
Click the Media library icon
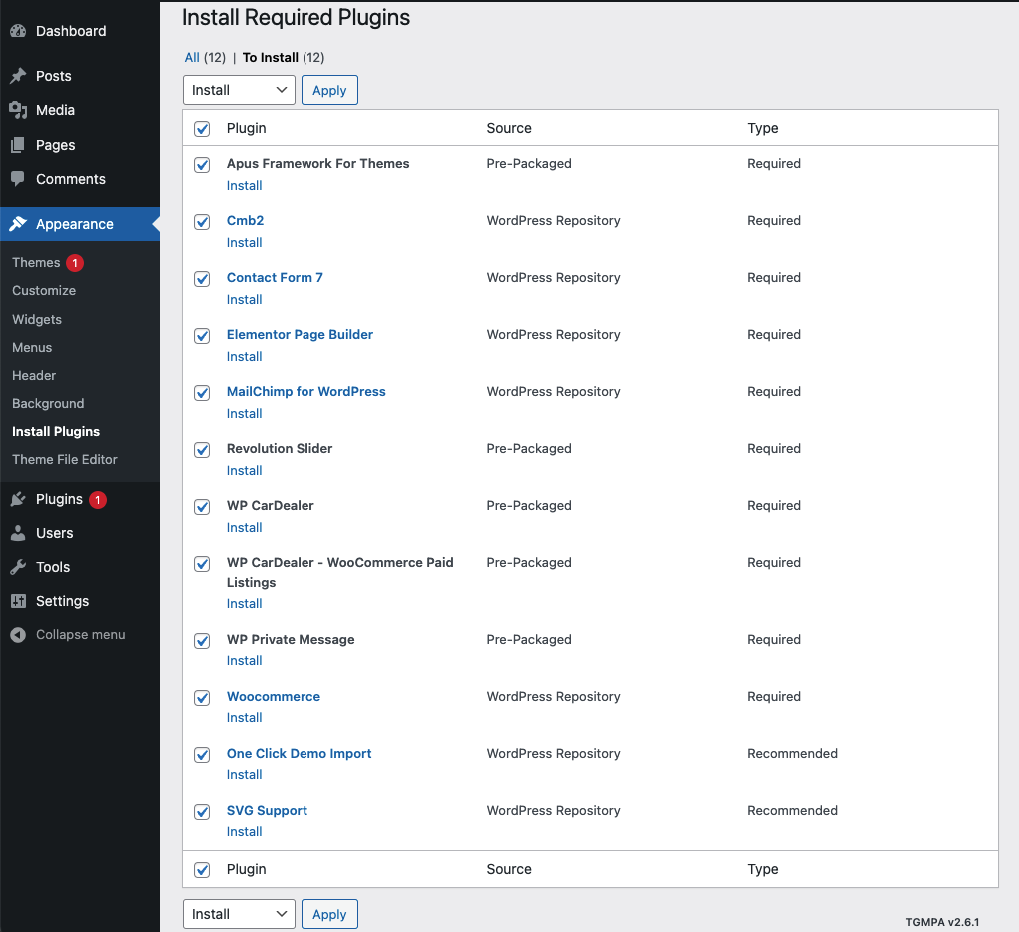click(x=18, y=110)
